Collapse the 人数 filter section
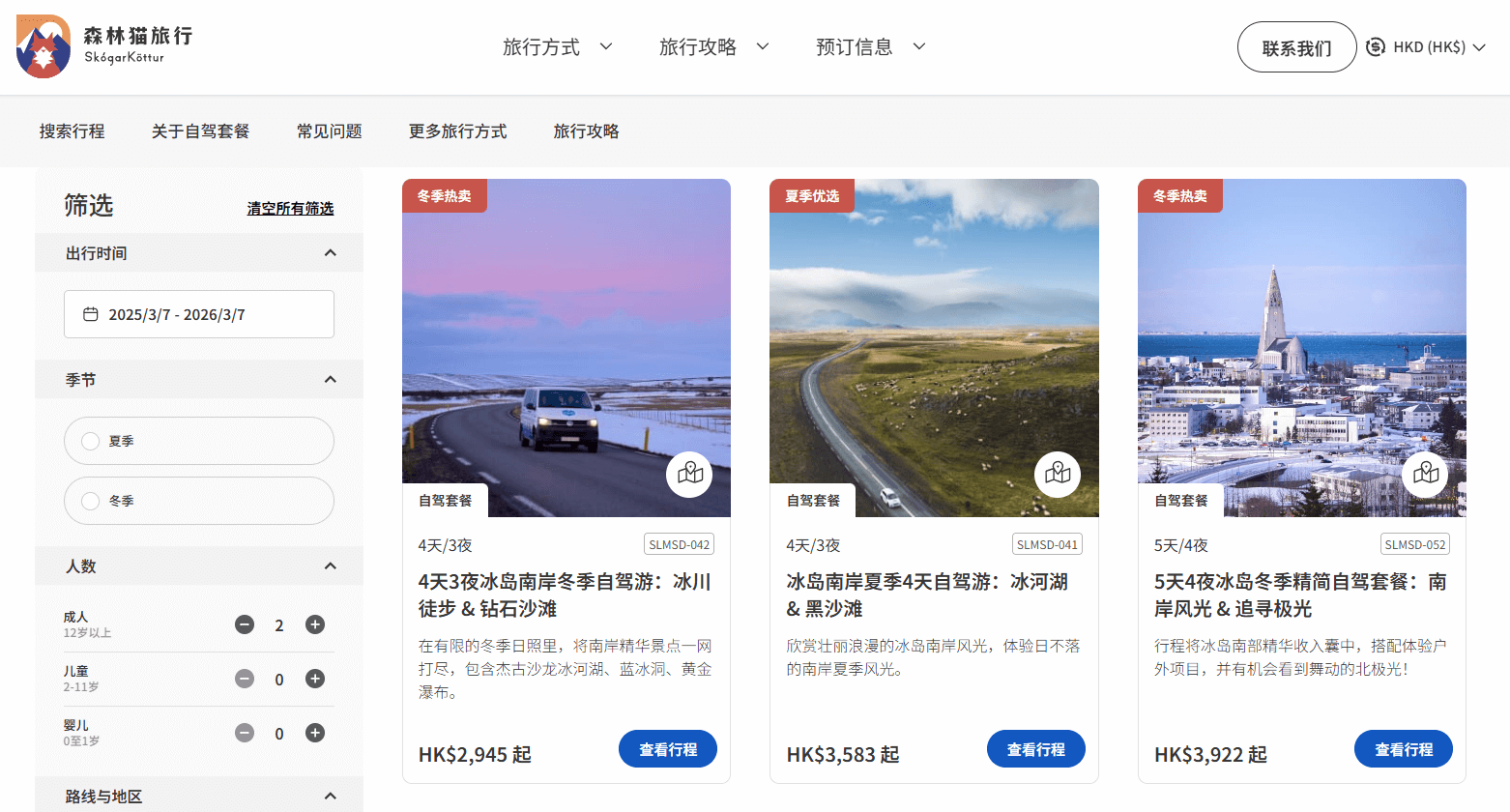This screenshot has height=812, width=1510. coord(330,566)
